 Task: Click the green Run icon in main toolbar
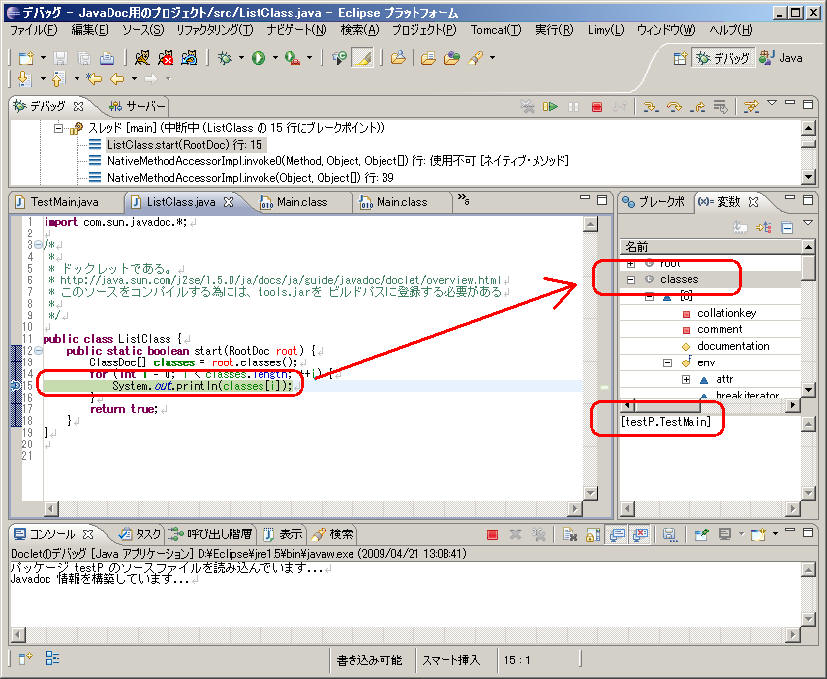[x=258, y=58]
